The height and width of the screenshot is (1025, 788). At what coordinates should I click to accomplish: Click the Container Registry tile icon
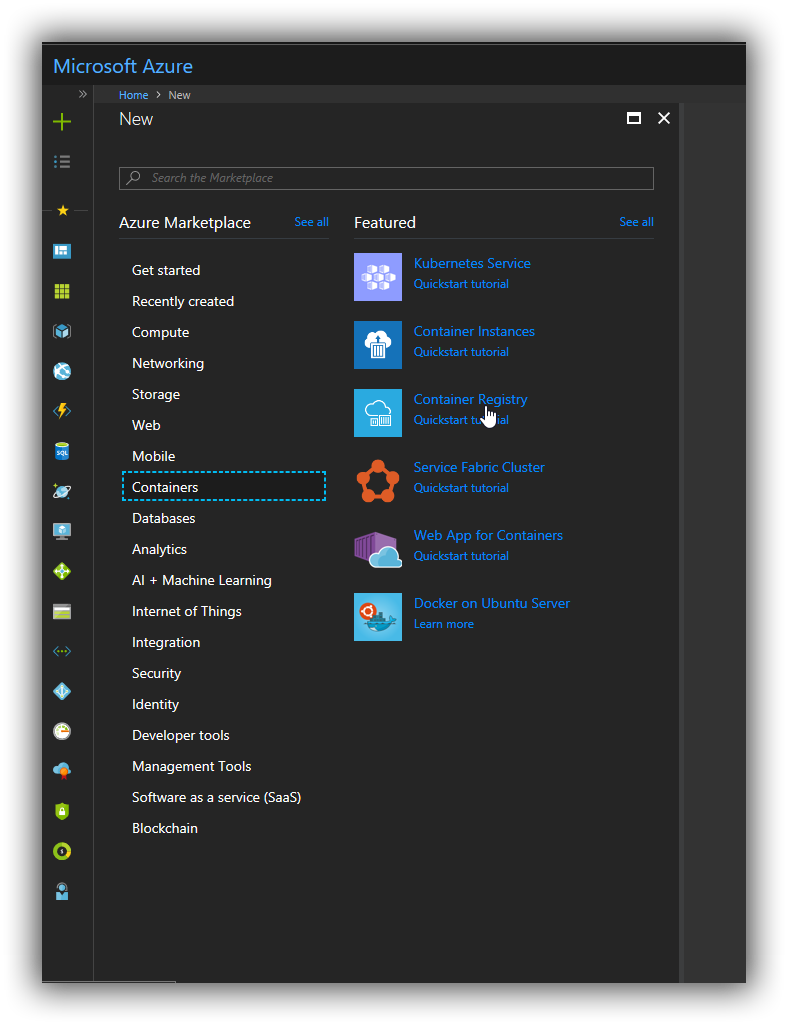tap(378, 413)
